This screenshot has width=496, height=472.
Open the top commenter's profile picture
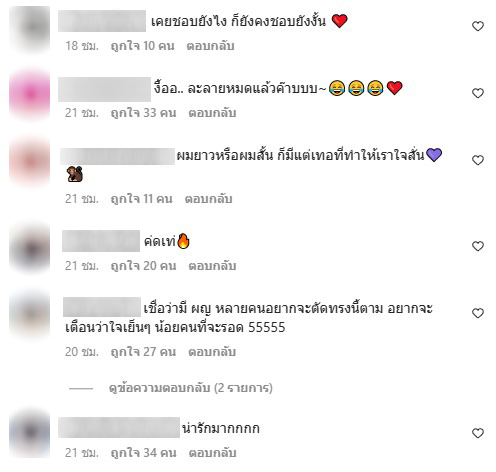30,29
